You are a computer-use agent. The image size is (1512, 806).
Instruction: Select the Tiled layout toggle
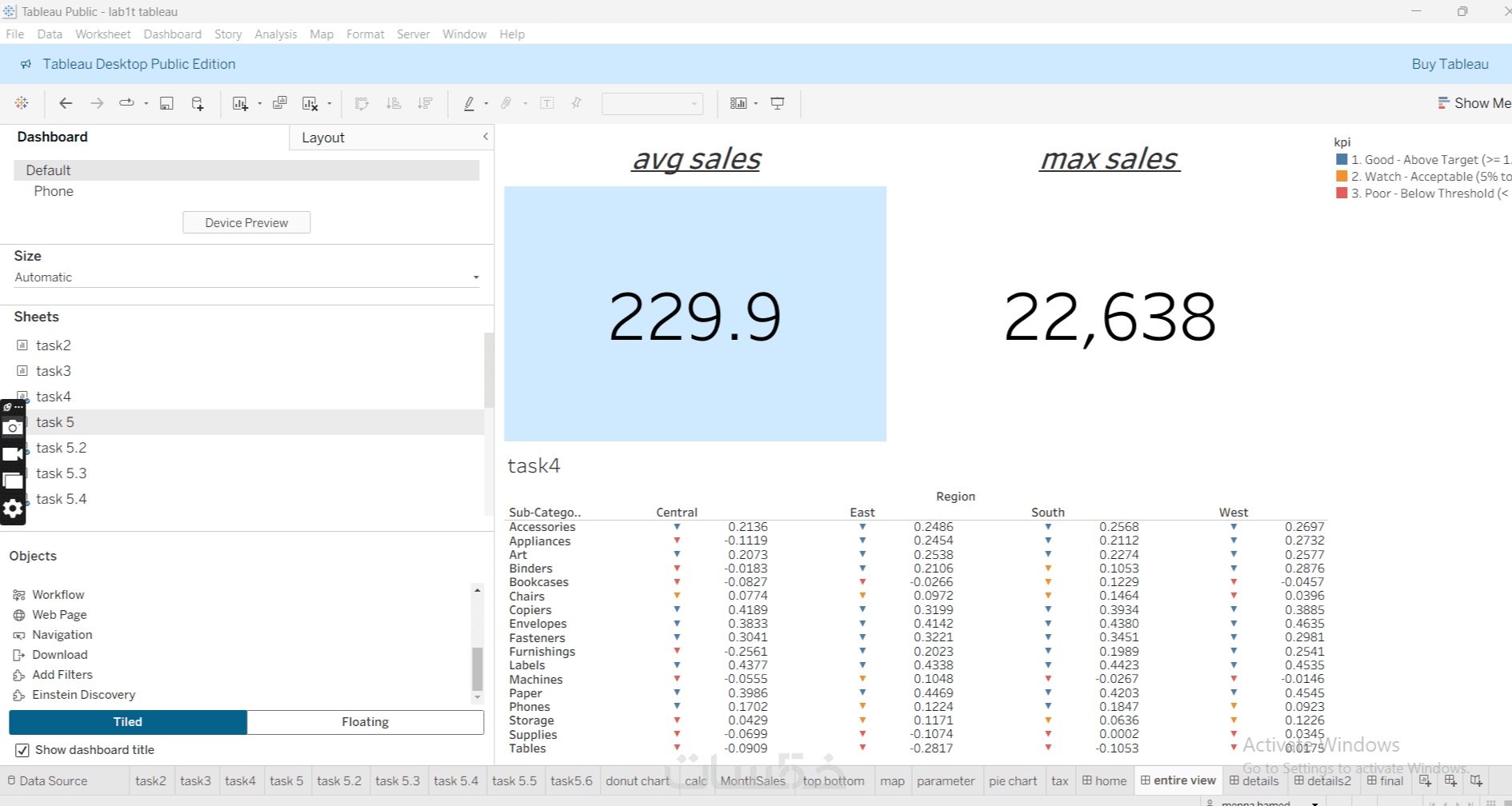(128, 722)
